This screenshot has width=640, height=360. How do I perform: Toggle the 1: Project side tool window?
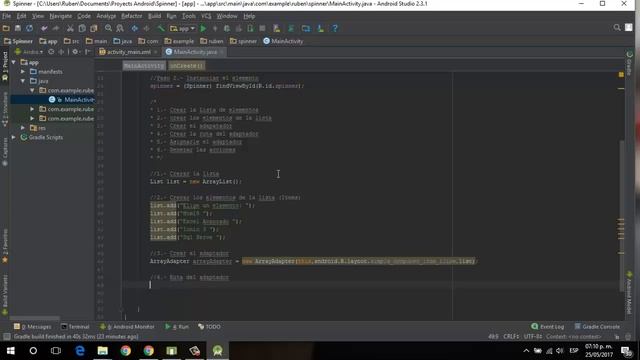5,66
